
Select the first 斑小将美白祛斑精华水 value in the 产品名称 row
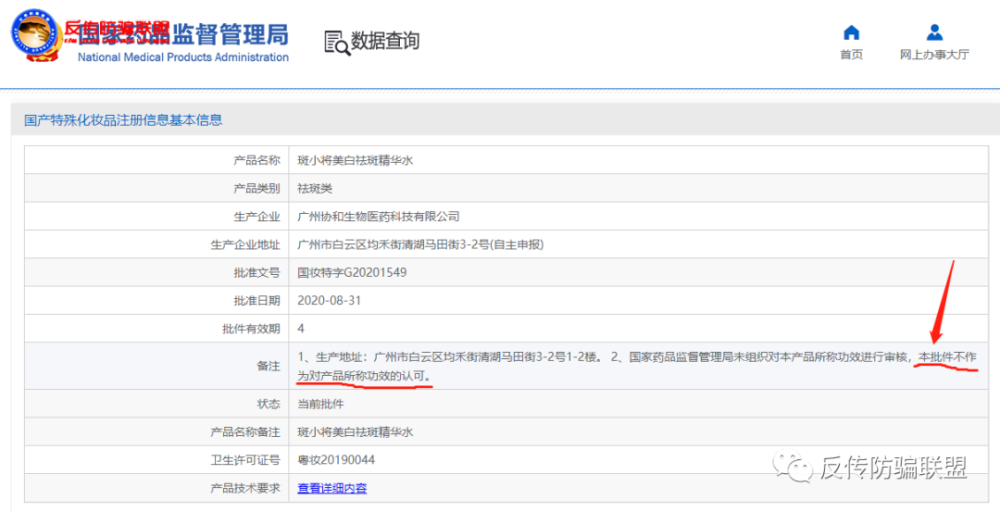pyautogui.click(x=355, y=161)
